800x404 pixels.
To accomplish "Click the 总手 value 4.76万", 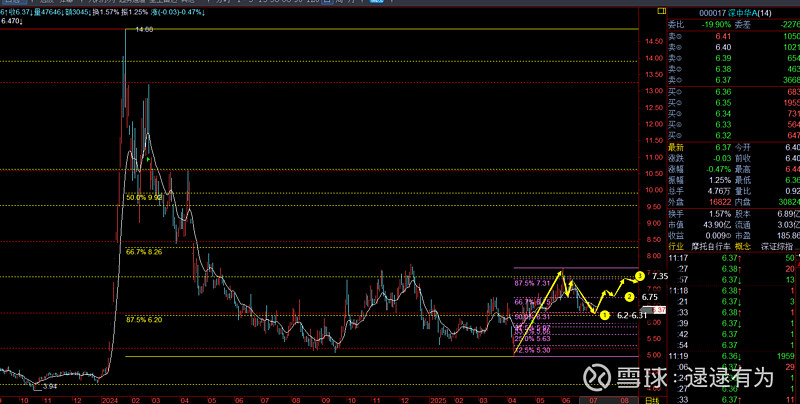I will click(x=719, y=191).
